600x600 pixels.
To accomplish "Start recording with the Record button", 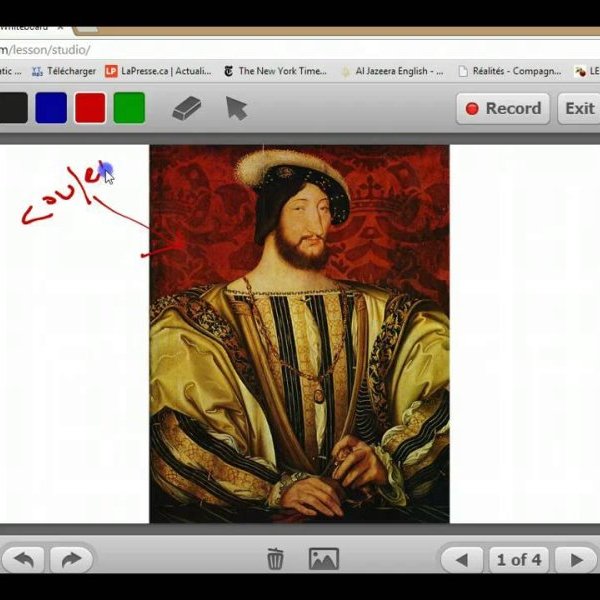I will tap(503, 109).
